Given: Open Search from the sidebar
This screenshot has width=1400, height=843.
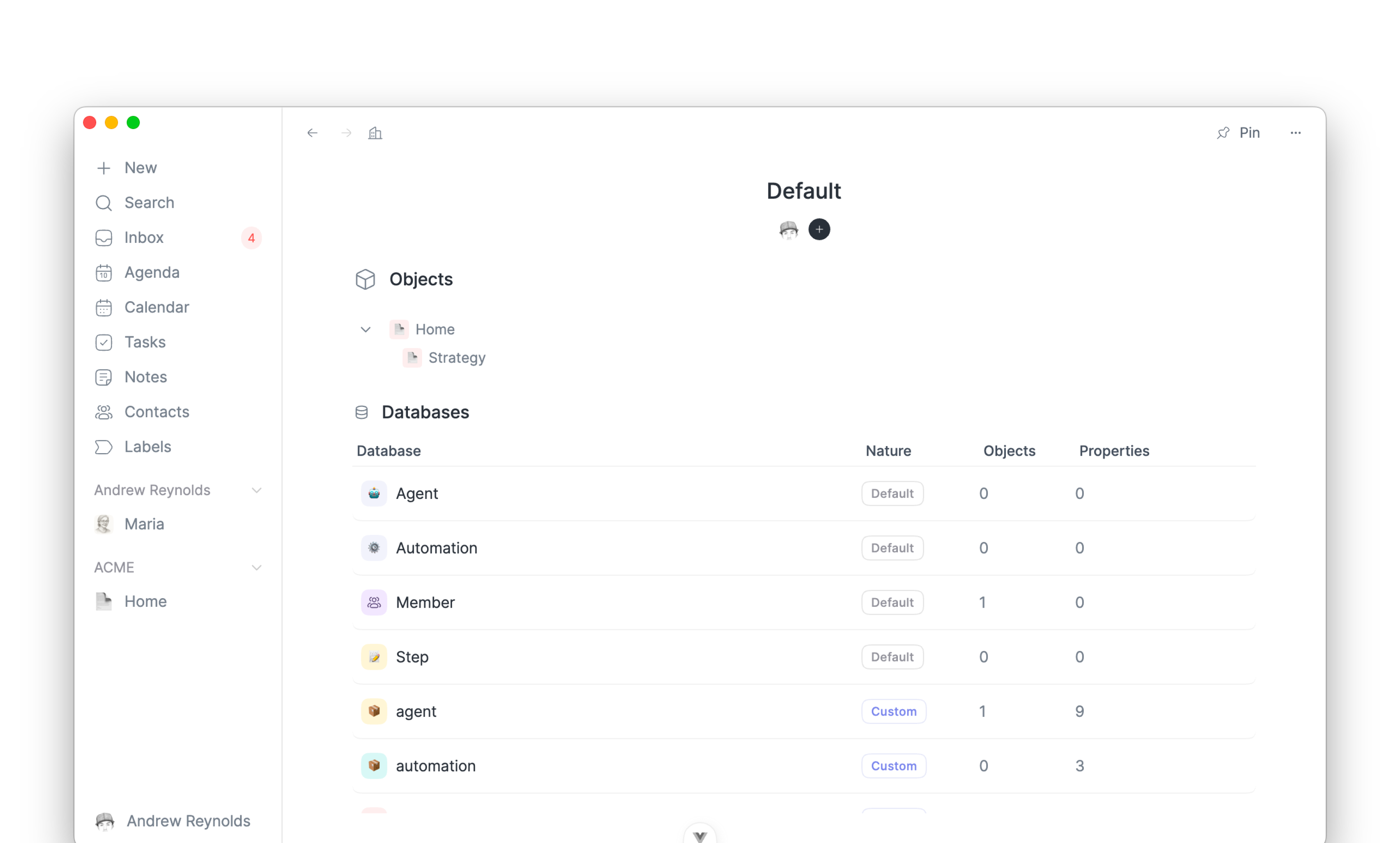Looking at the screenshot, I should (x=149, y=203).
